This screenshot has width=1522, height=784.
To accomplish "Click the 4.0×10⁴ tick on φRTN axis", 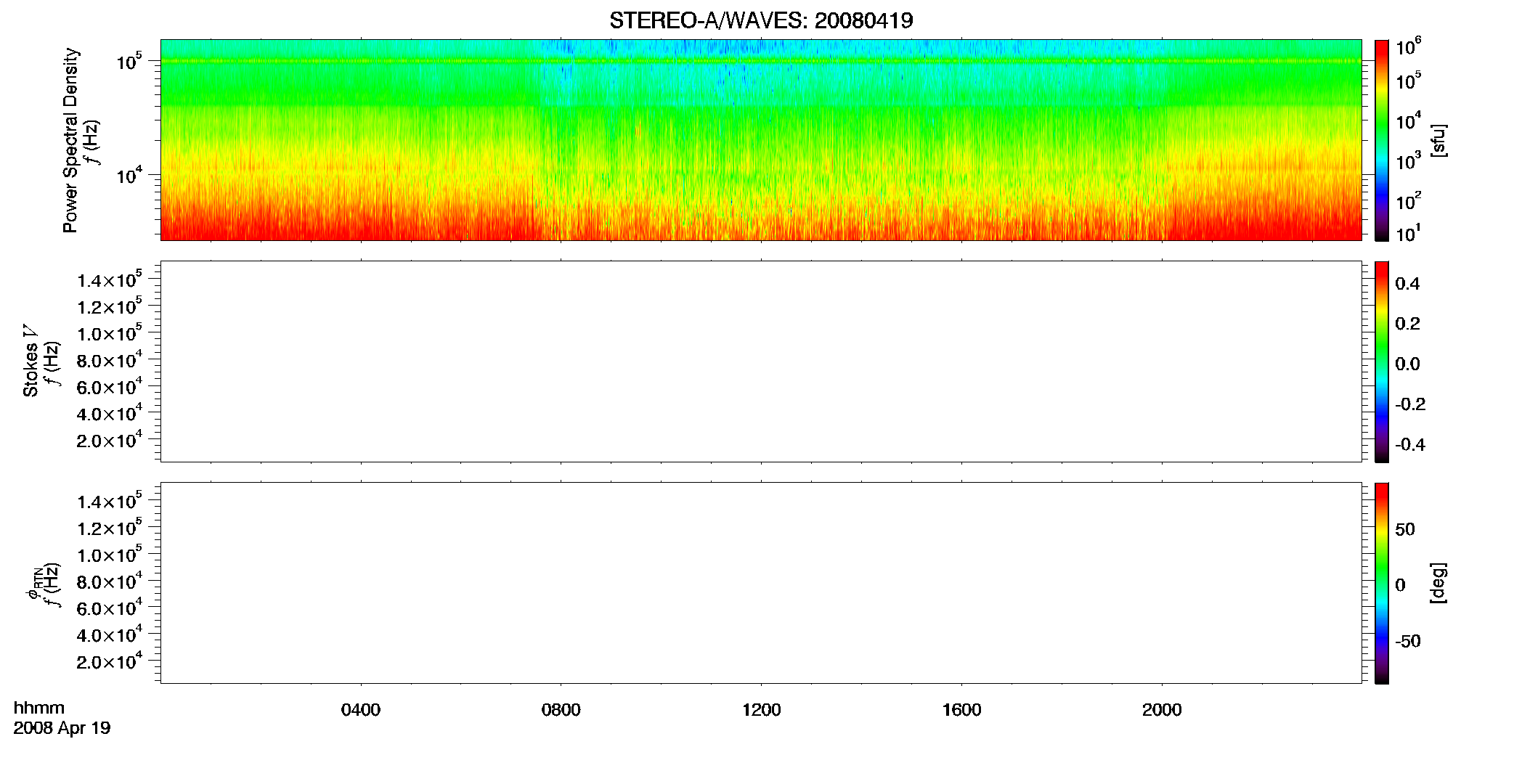I will pyautogui.click(x=110, y=634).
